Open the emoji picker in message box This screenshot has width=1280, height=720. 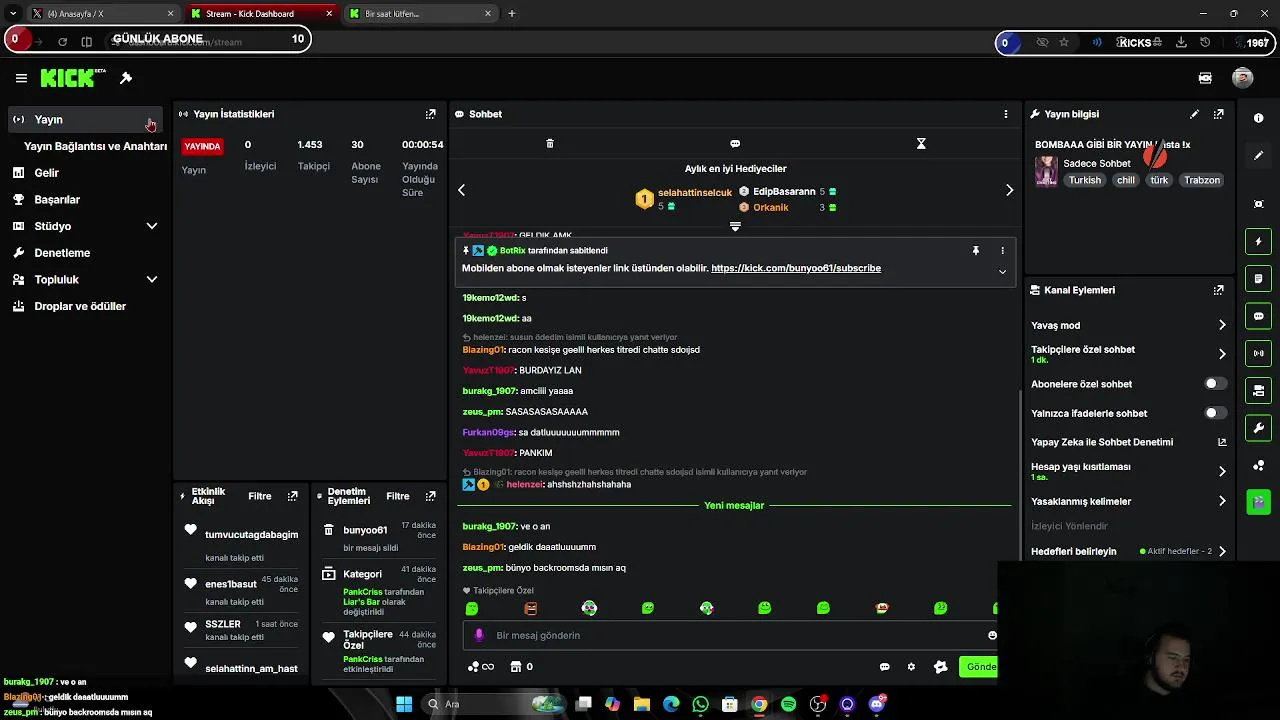click(992, 635)
